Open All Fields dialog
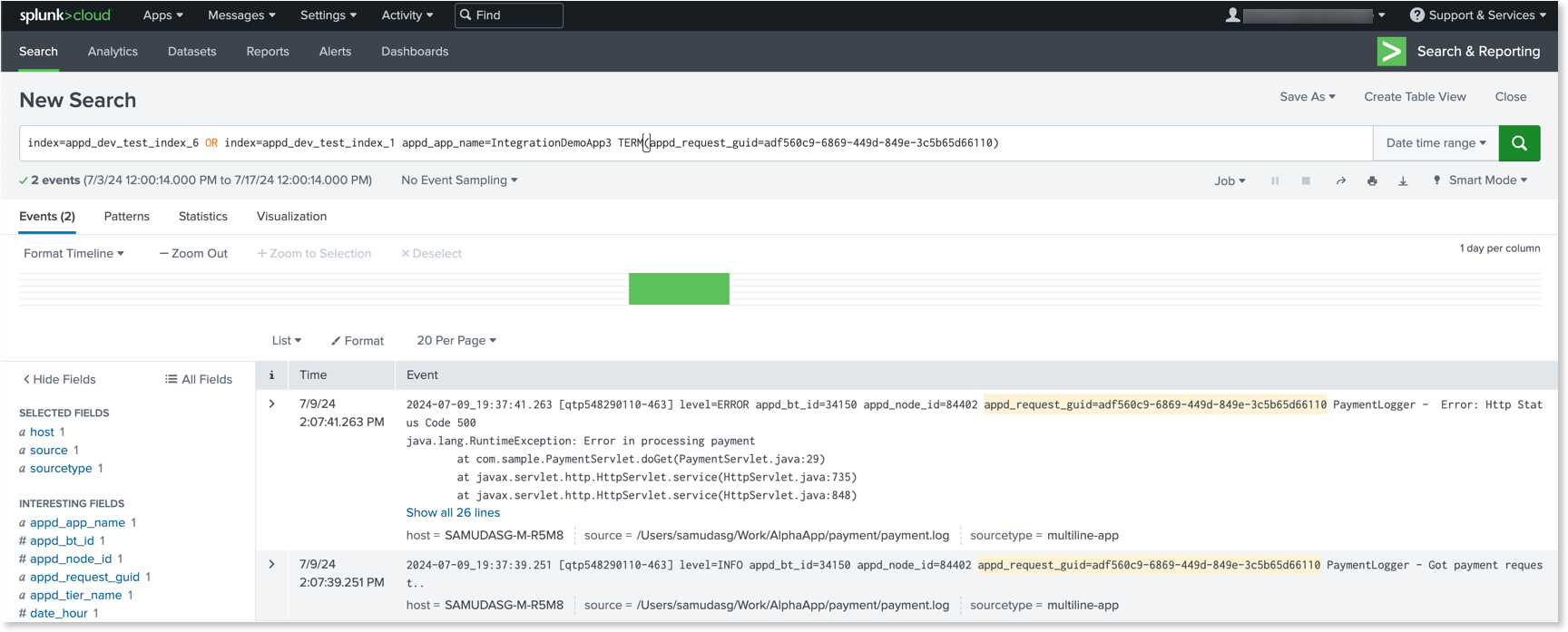The image size is (1568, 632). pyautogui.click(x=199, y=380)
